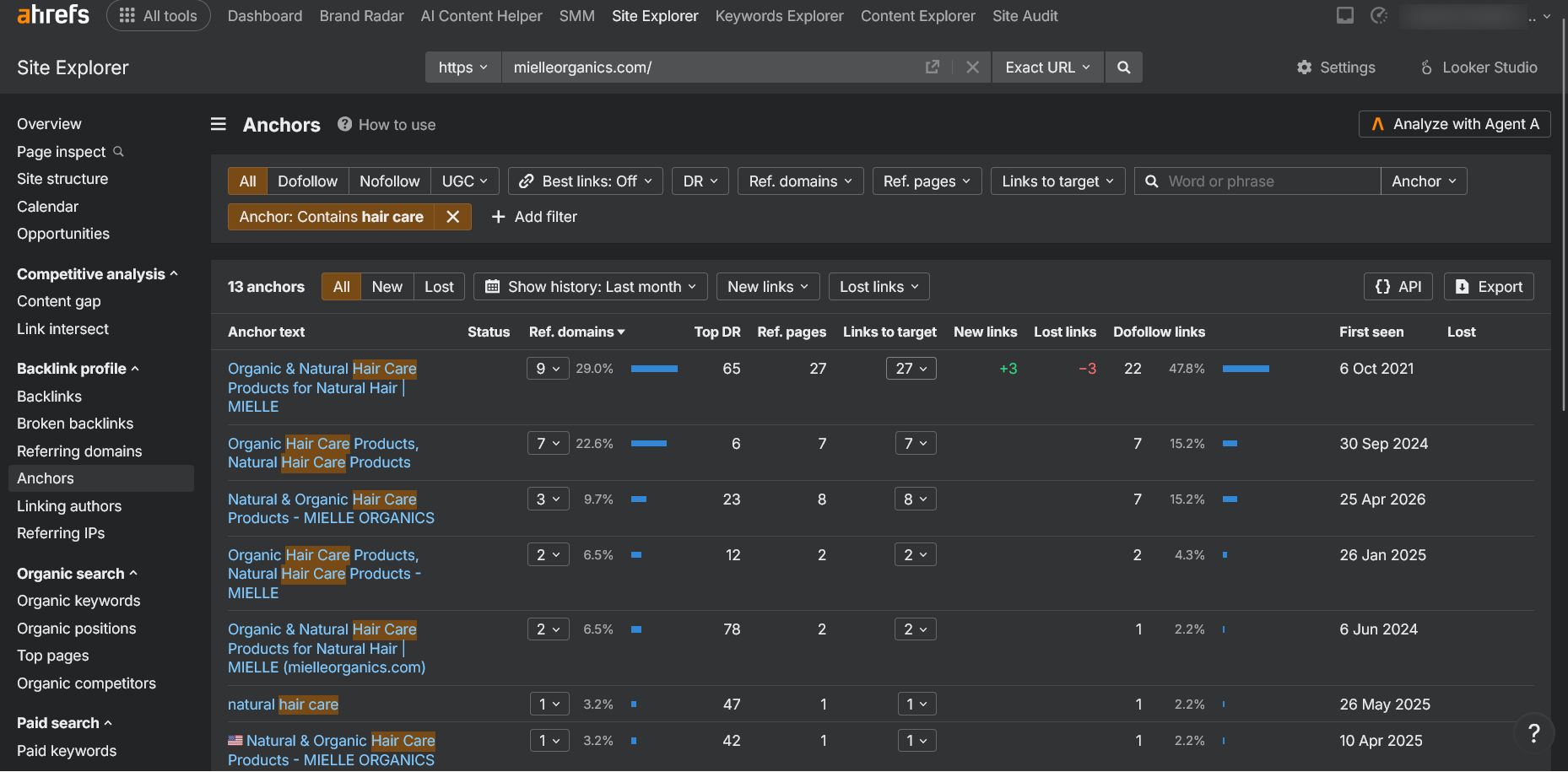
Task: Search within Page inspect icon
Action: click(119, 151)
